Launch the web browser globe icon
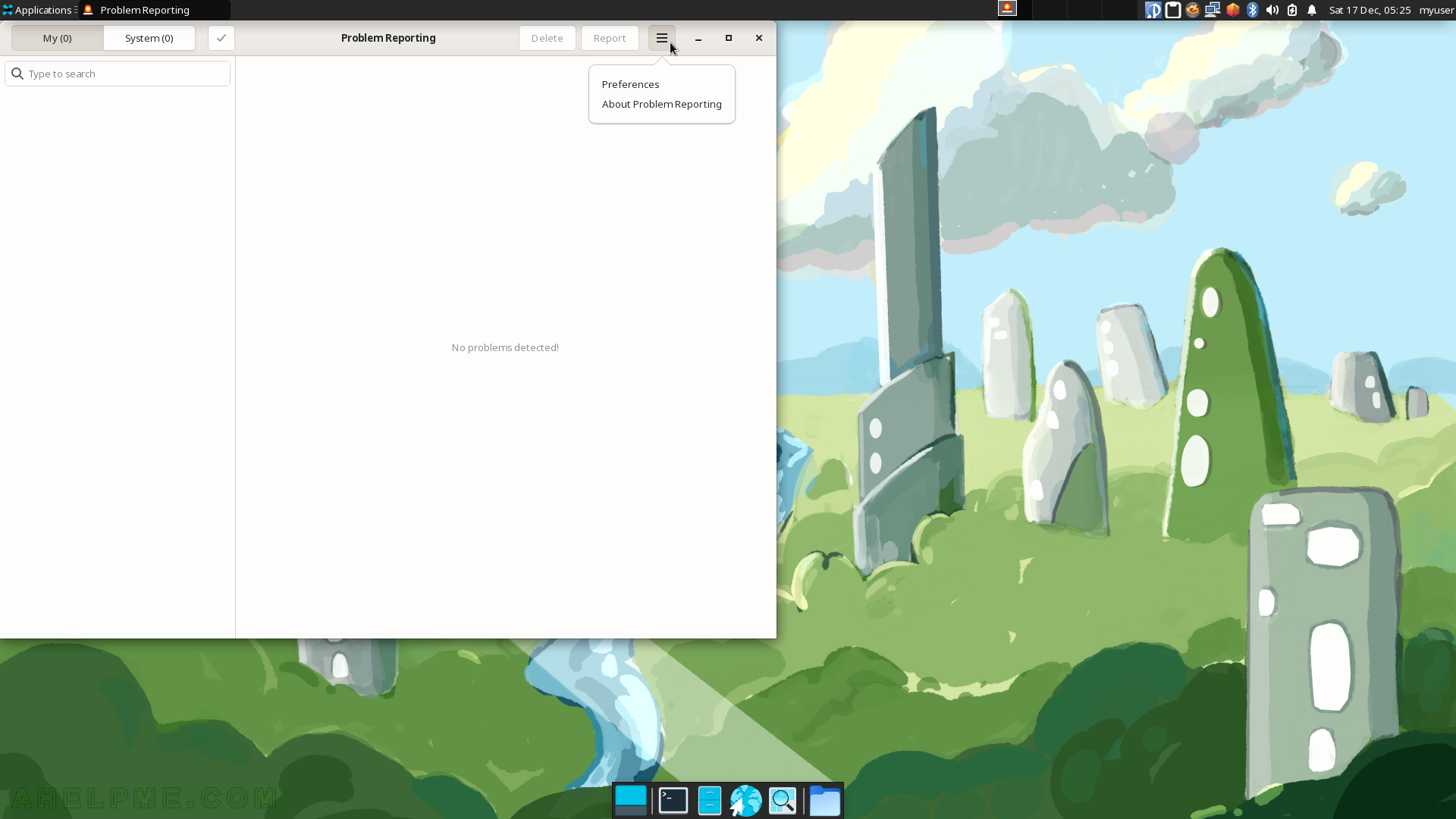This screenshot has height=819, width=1456. [x=746, y=801]
